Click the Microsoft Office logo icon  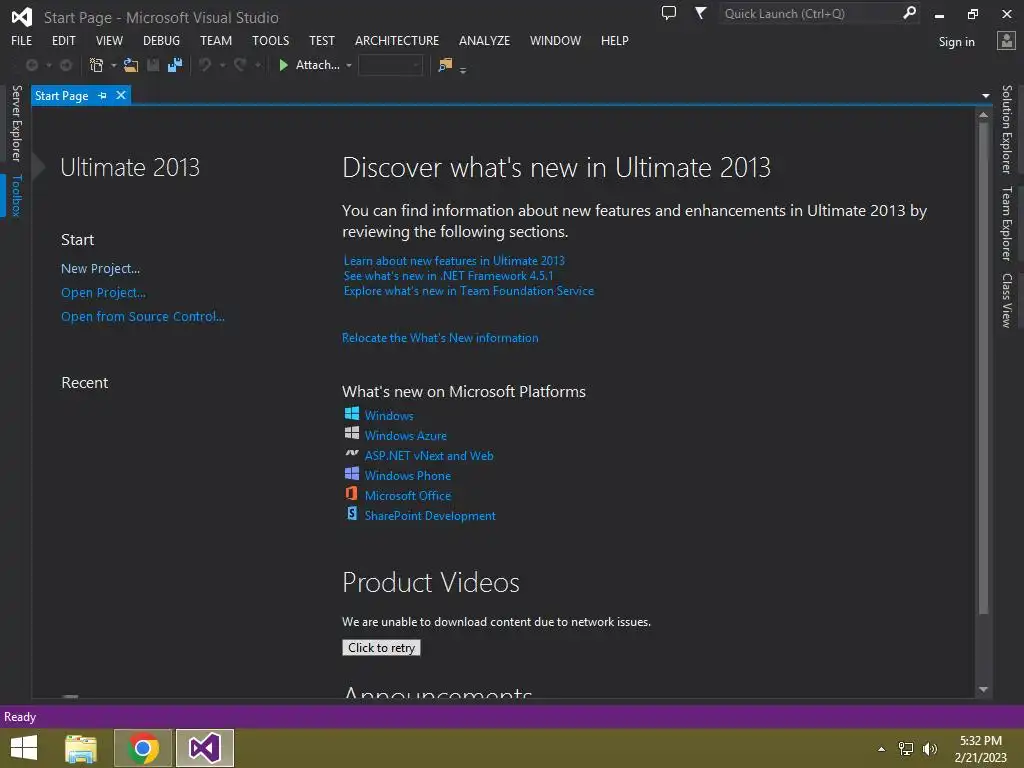pos(351,493)
